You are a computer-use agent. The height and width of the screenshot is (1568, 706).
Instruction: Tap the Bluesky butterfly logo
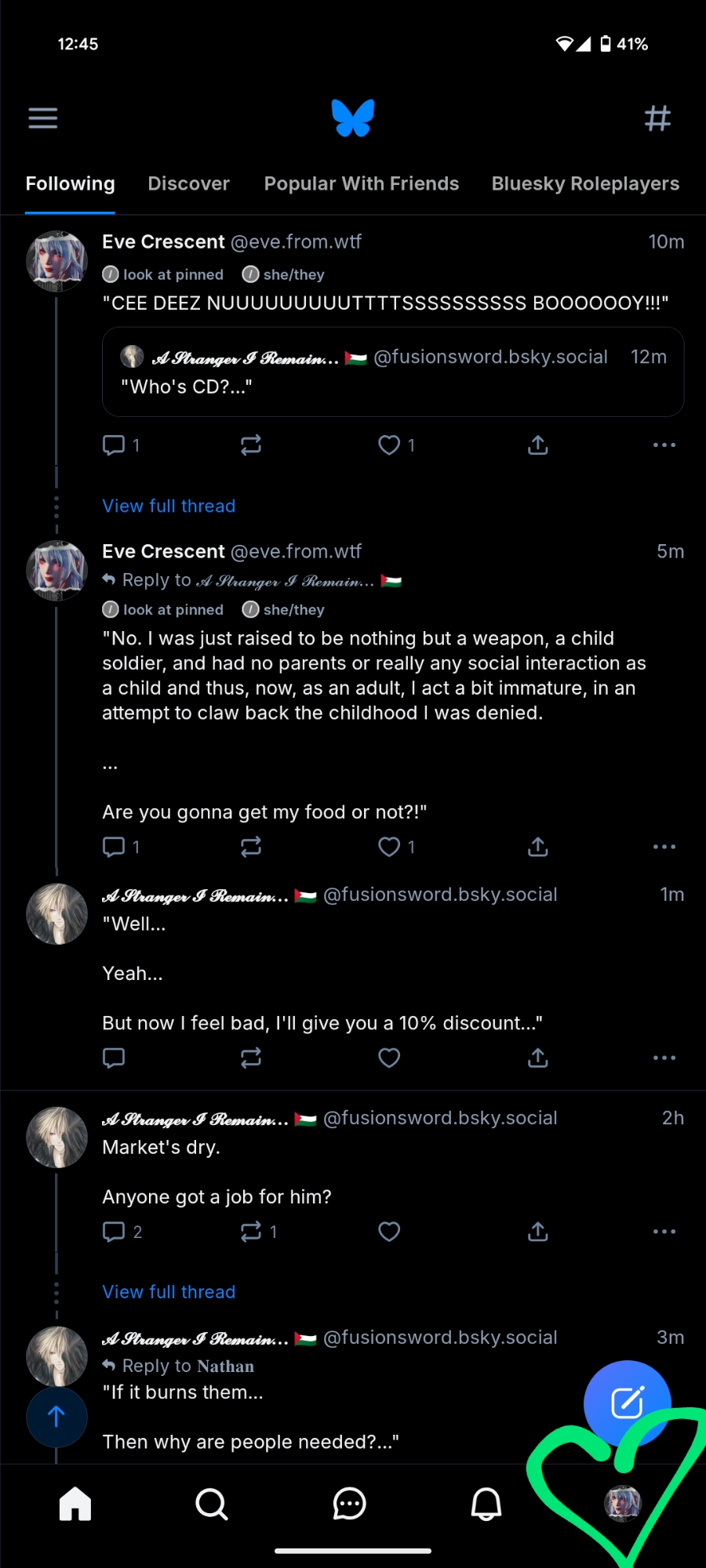click(x=353, y=118)
